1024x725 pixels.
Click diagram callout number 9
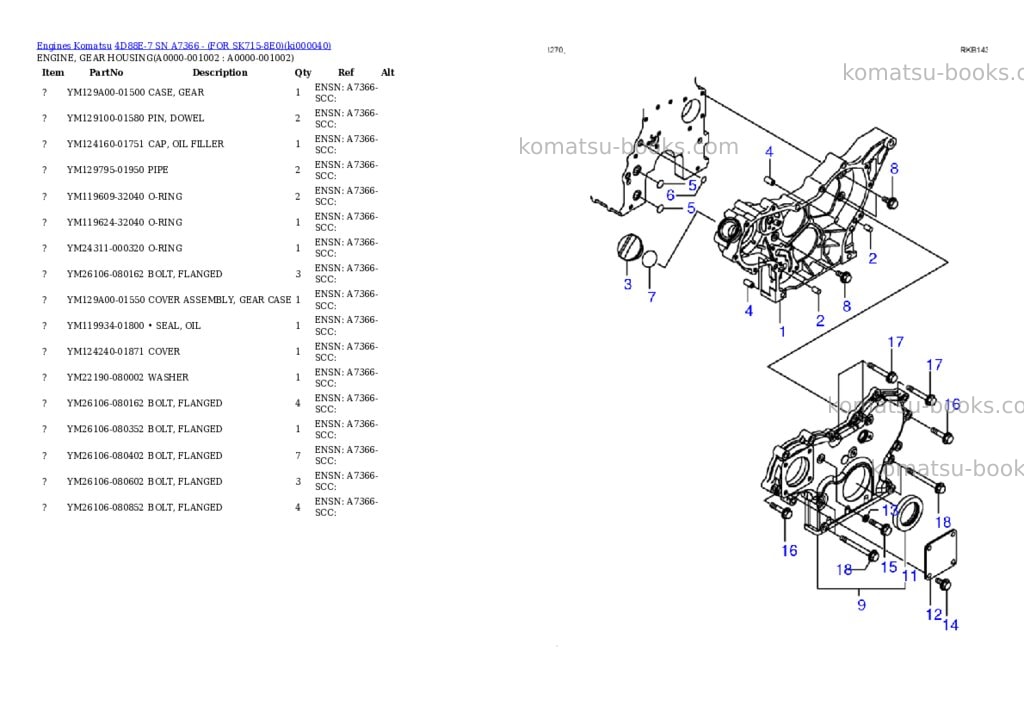[861, 605]
